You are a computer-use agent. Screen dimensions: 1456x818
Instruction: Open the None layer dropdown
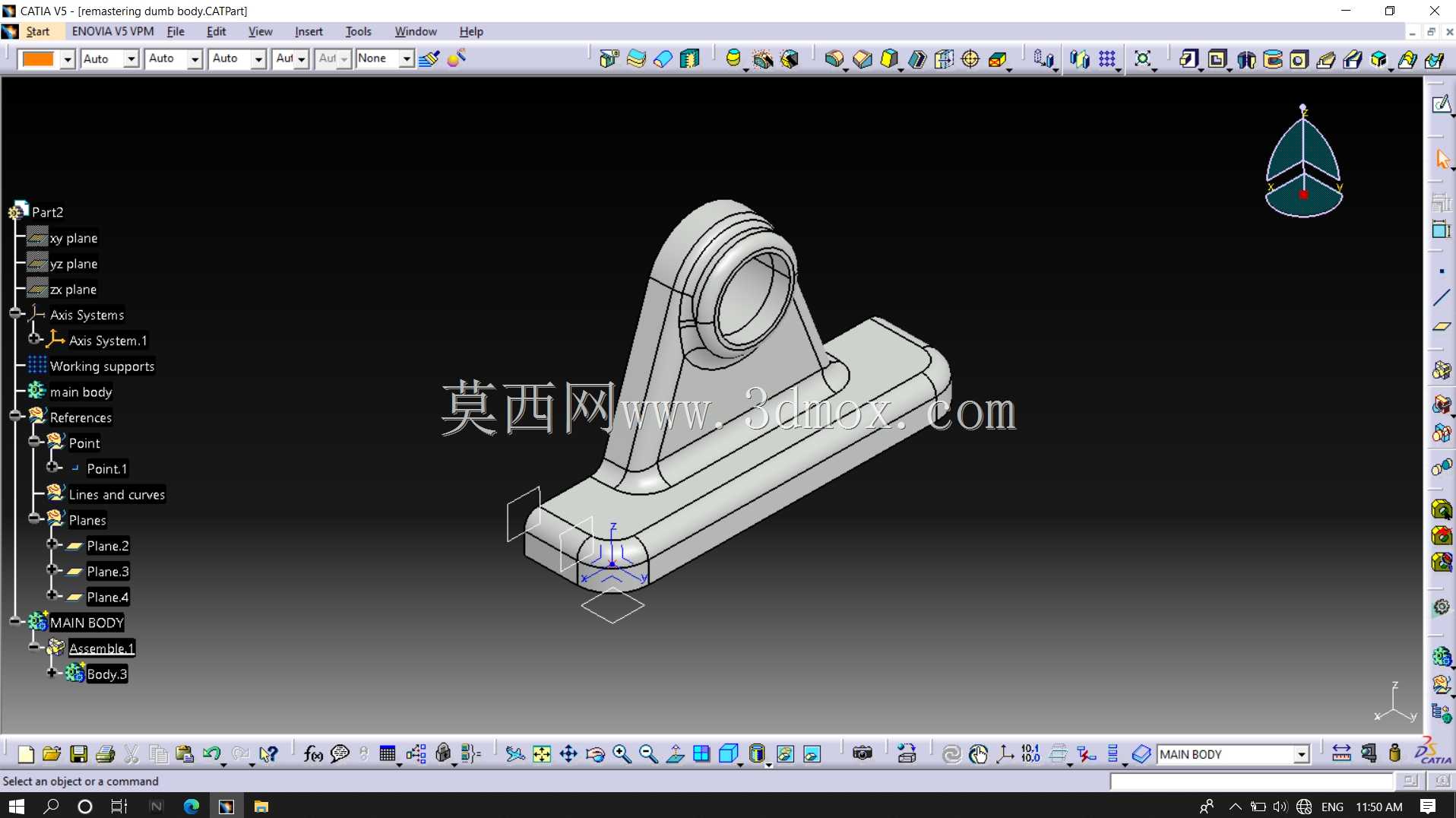407,59
